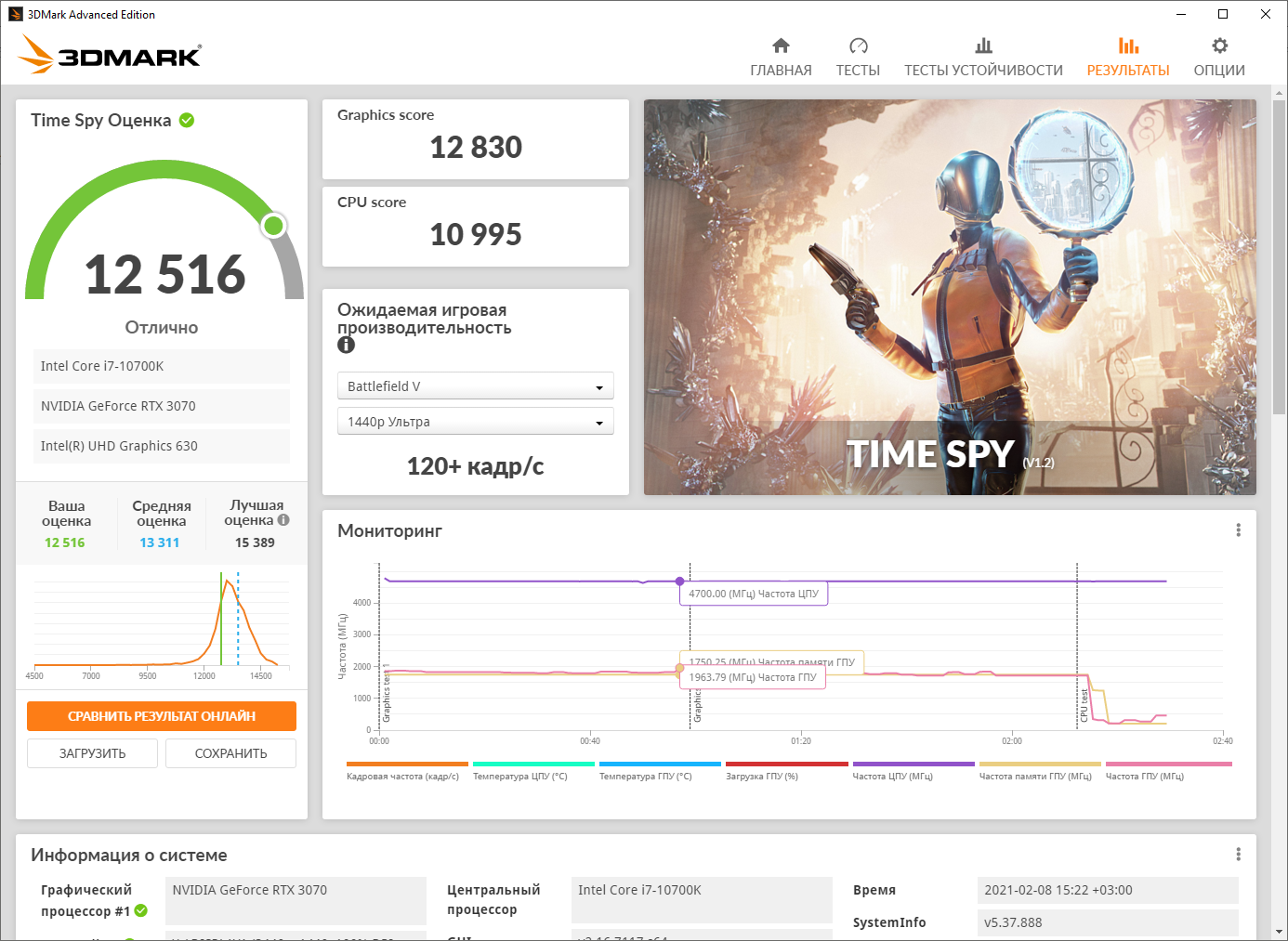Toggle Температура ЦПУ legend entry

pos(532,771)
